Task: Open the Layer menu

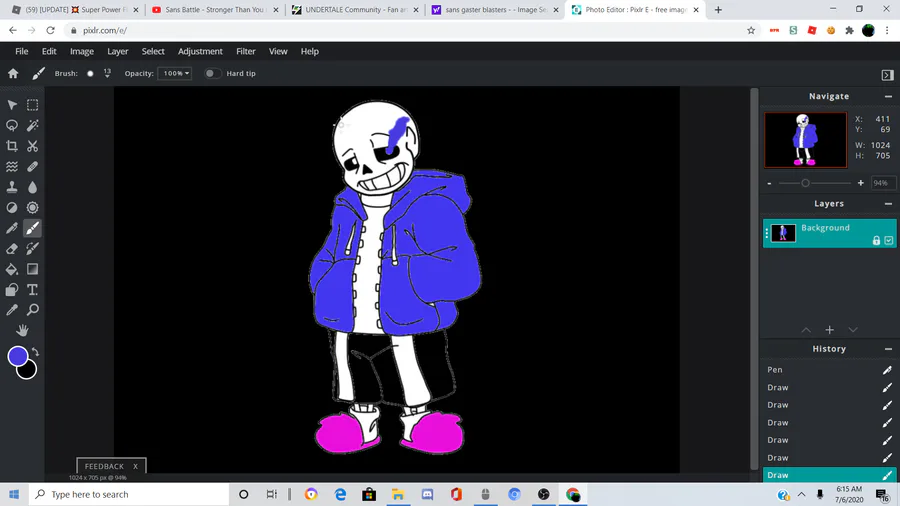Action: click(x=118, y=51)
